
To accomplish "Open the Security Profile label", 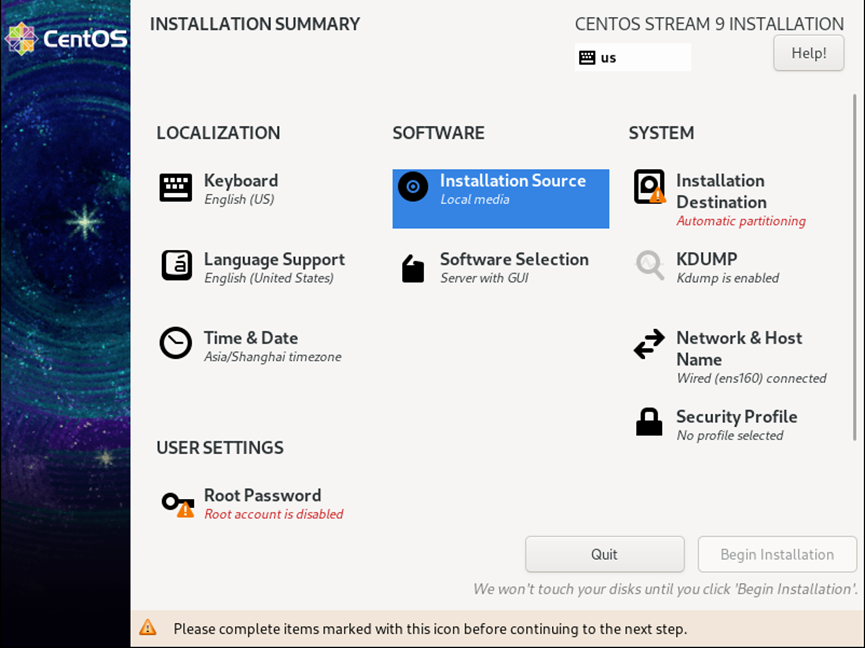I will tap(736, 416).
